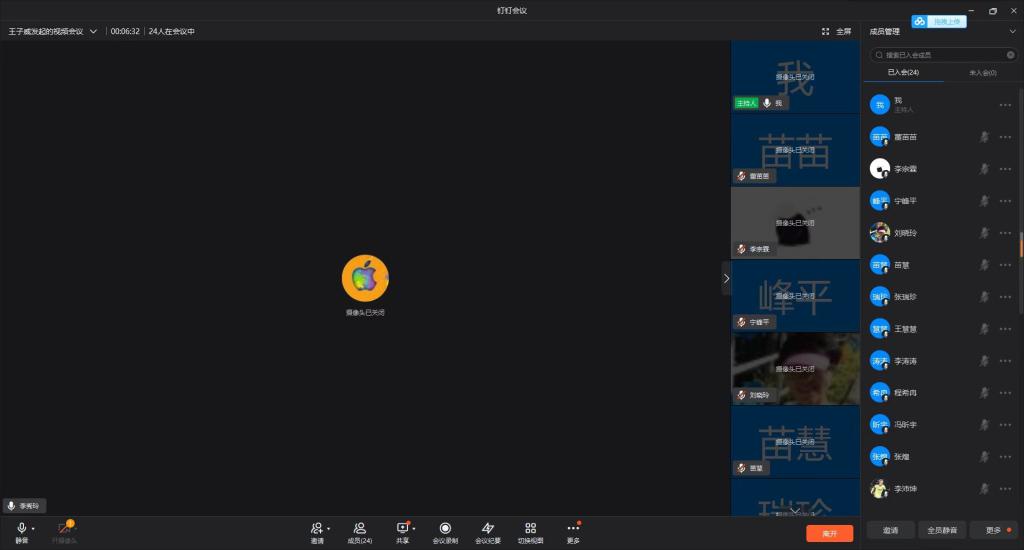1024x550 pixels.
Task: Open the 更多 button below member list
Action: (x=993, y=530)
